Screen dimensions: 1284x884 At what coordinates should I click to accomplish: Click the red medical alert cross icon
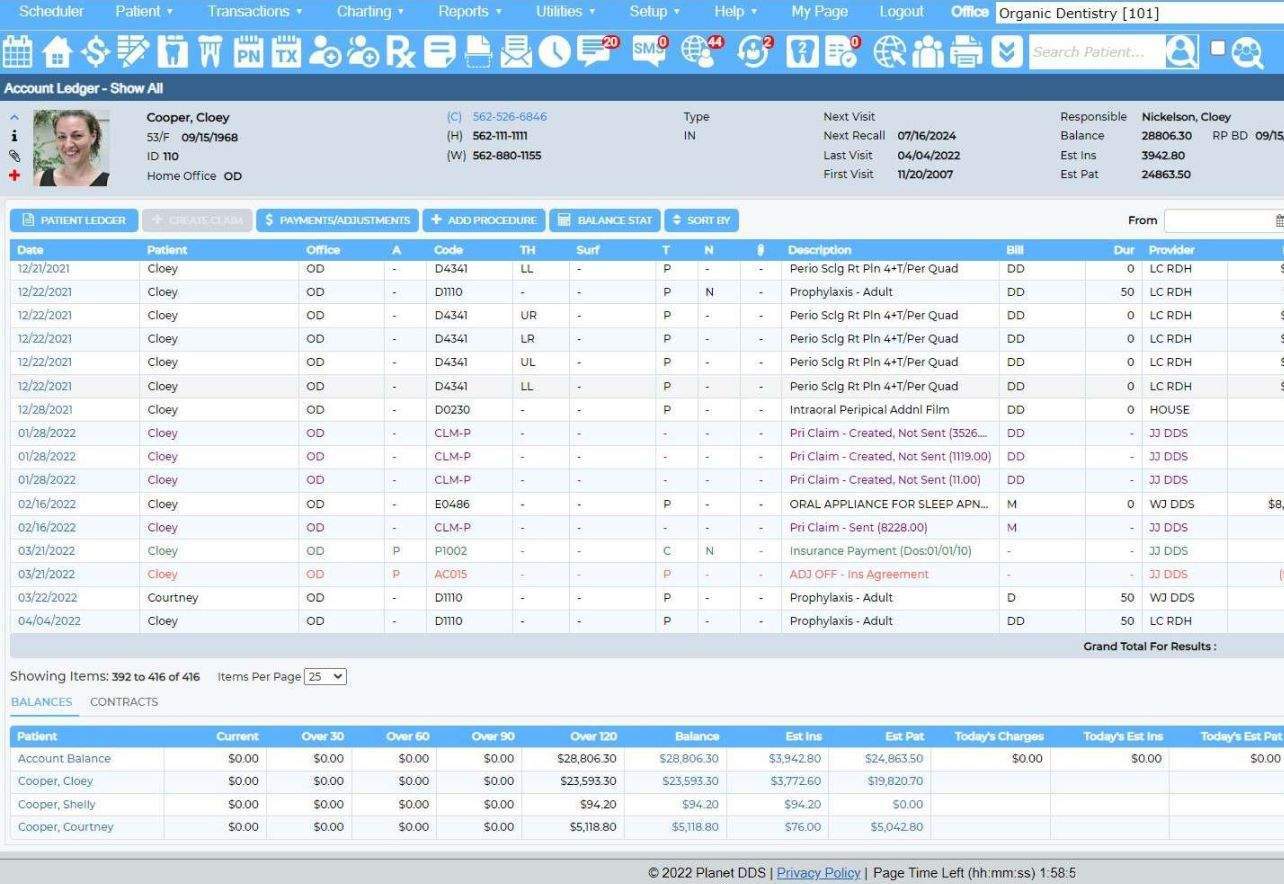pyautogui.click(x=14, y=175)
